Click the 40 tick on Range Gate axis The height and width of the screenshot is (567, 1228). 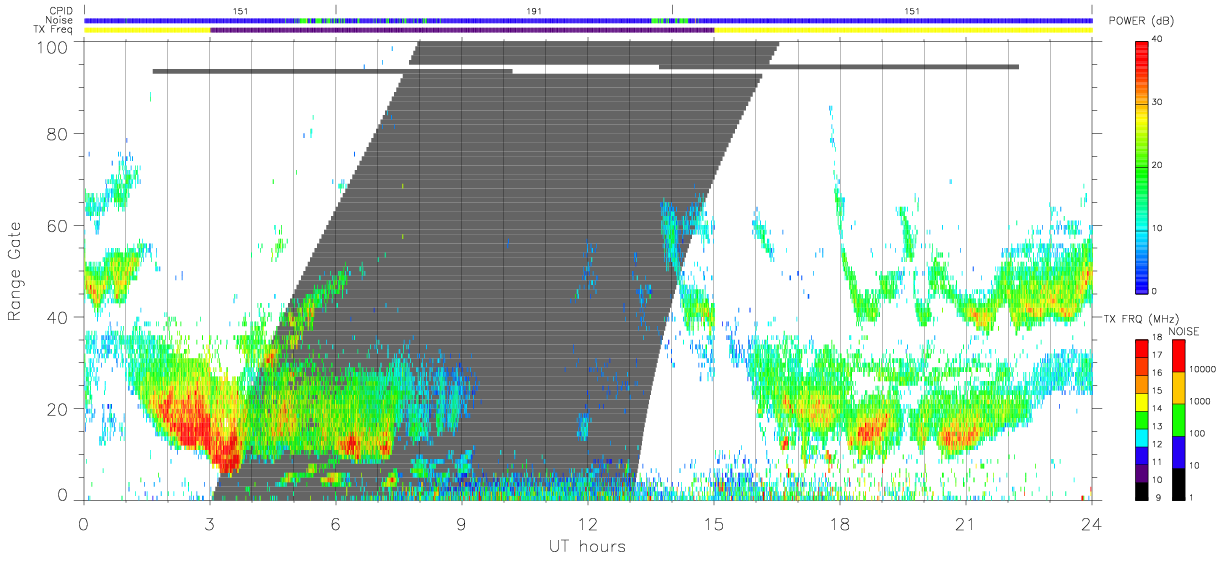pyautogui.click(x=58, y=317)
